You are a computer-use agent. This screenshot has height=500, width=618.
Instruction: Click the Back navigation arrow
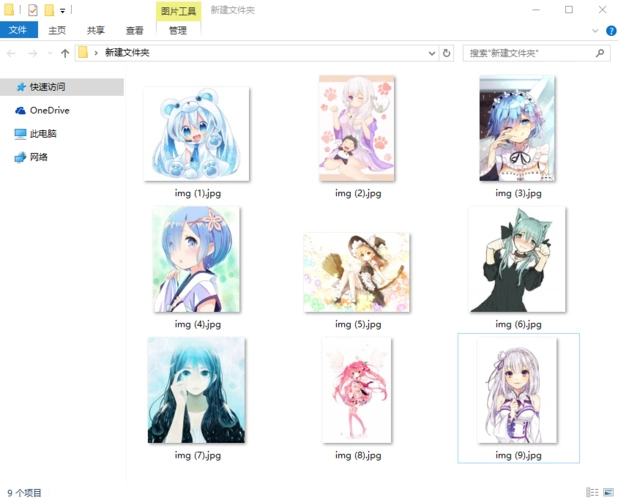pos(13,53)
